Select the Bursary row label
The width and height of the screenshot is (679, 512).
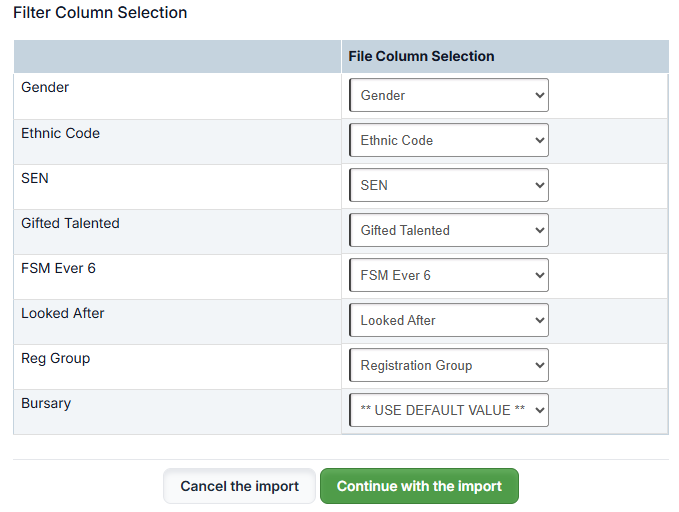[x=46, y=403]
